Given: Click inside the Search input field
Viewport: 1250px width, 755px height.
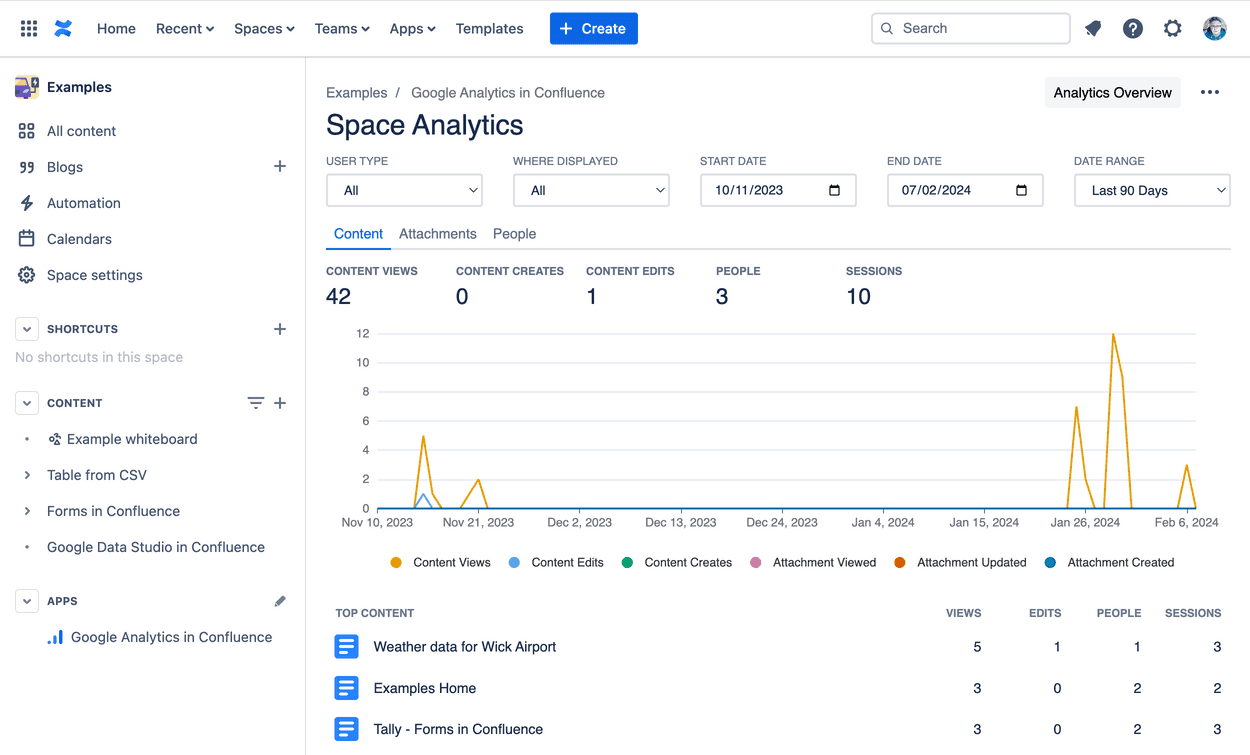Looking at the screenshot, I should 970,28.
